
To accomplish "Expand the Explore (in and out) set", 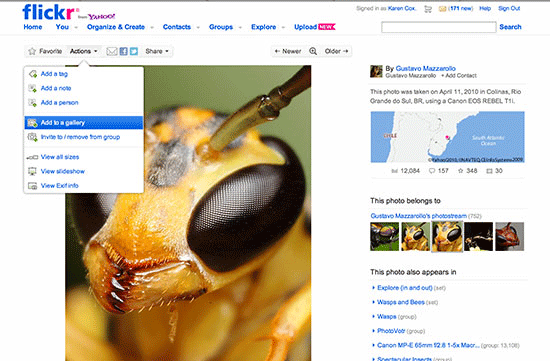I will tap(373, 288).
